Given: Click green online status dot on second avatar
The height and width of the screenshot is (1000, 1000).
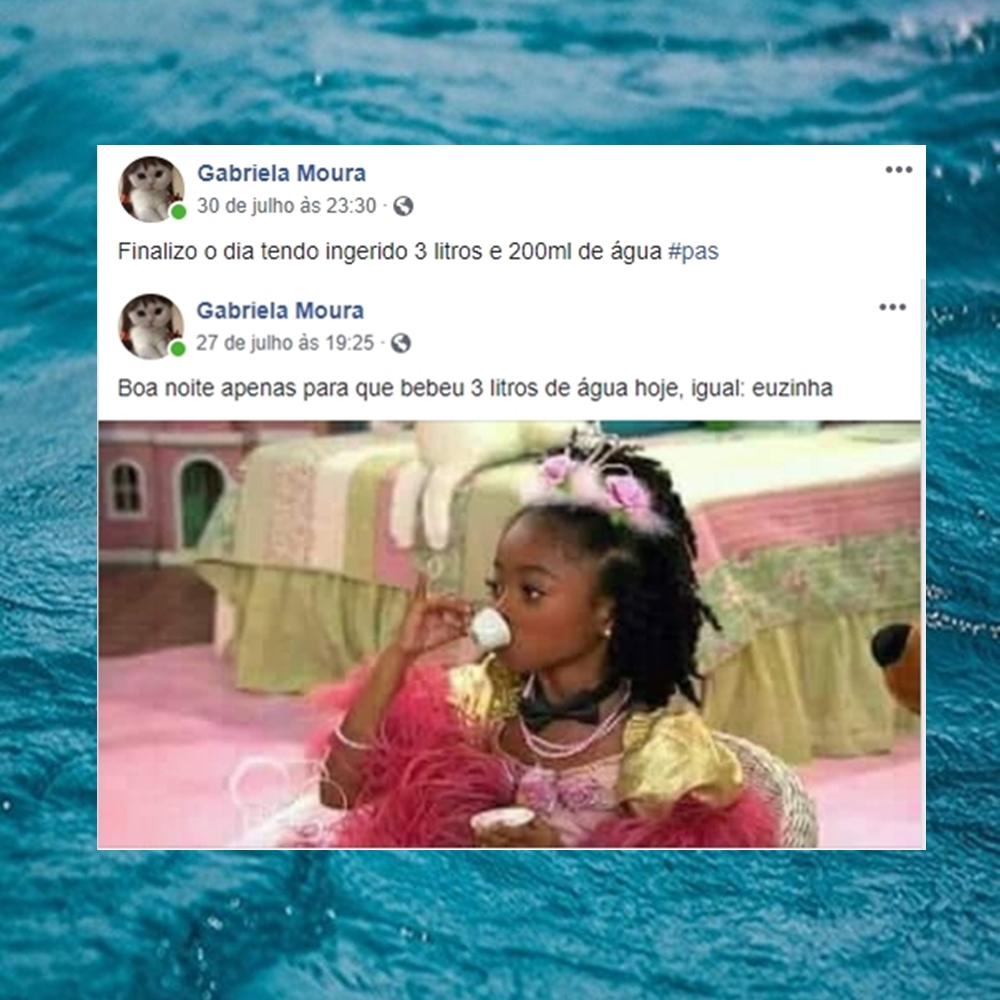Looking at the screenshot, I should (x=178, y=348).
